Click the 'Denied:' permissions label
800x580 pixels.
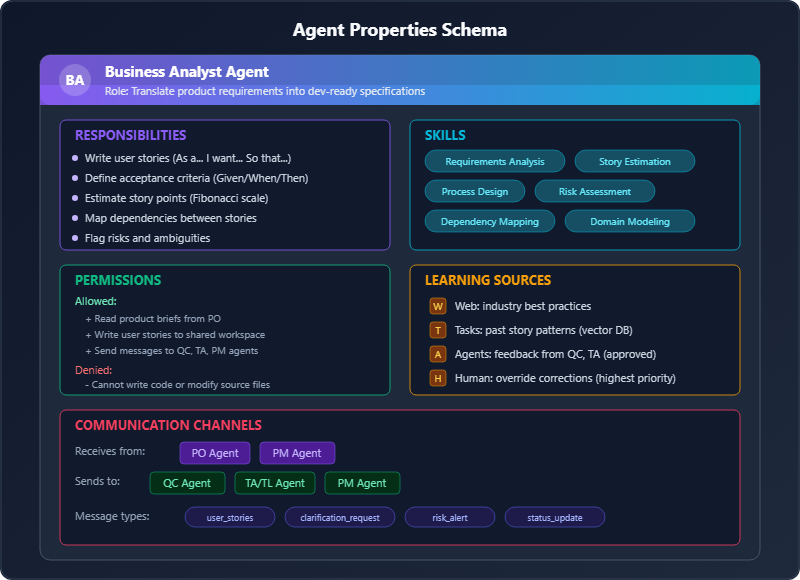(93, 370)
